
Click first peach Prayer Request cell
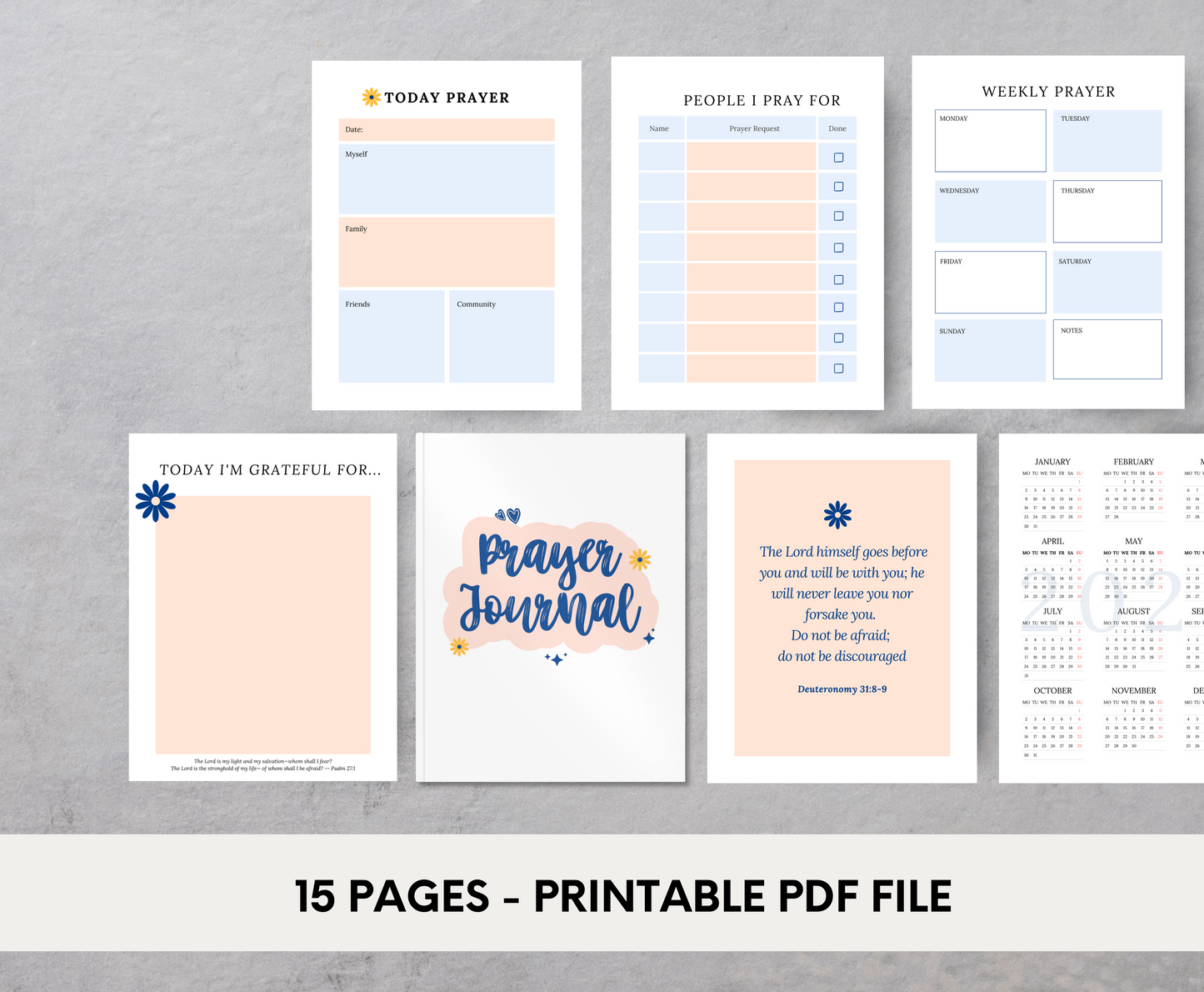point(751,157)
